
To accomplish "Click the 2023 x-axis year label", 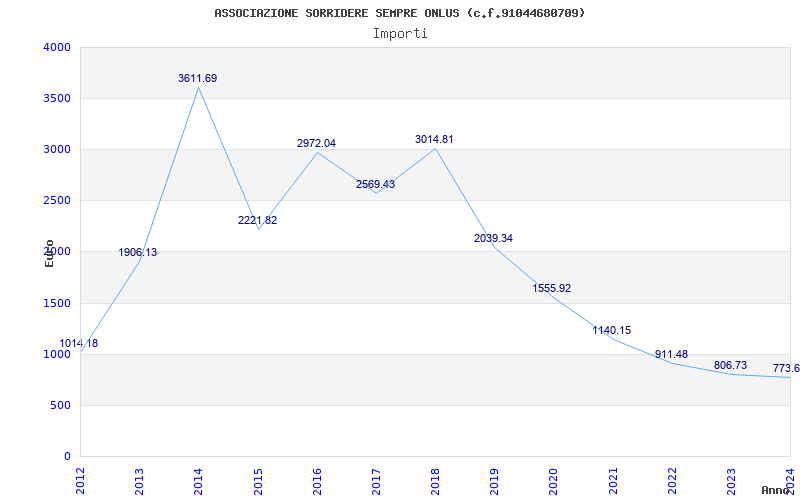I will point(731,480).
